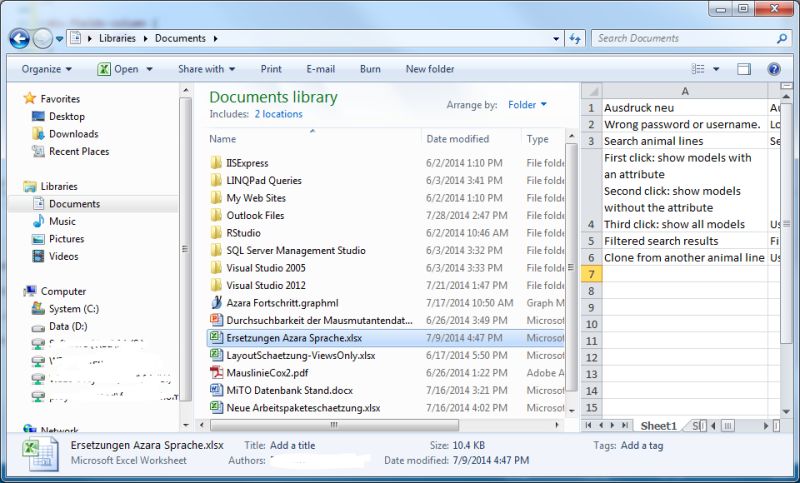Open the Organize menu
This screenshot has width=800, height=483.
pyautogui.click(x=46, y=69)
